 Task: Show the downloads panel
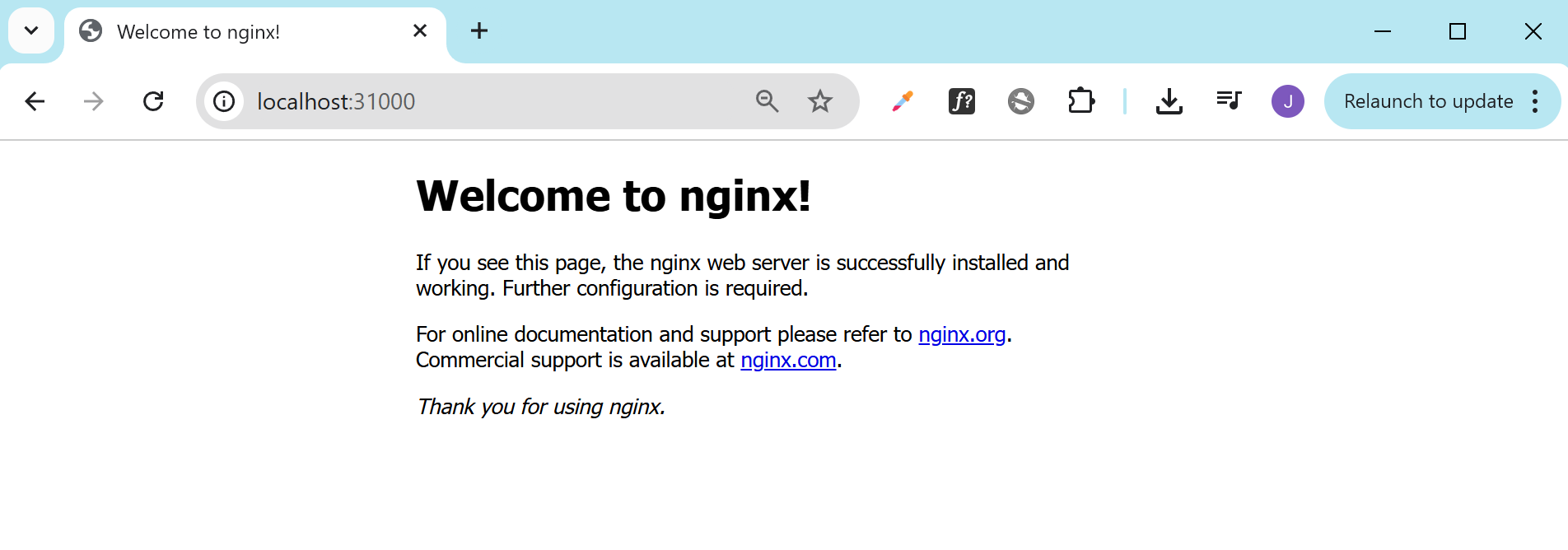pos(1169,101)
